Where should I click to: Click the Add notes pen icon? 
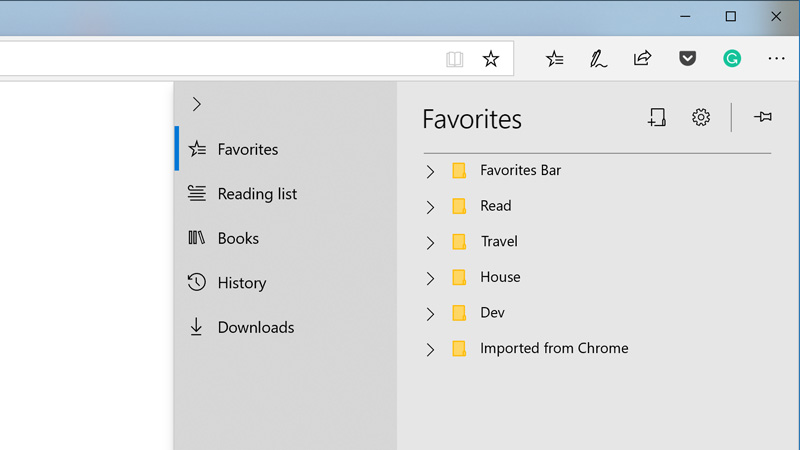pyautogui.click(x=598, y=59)
